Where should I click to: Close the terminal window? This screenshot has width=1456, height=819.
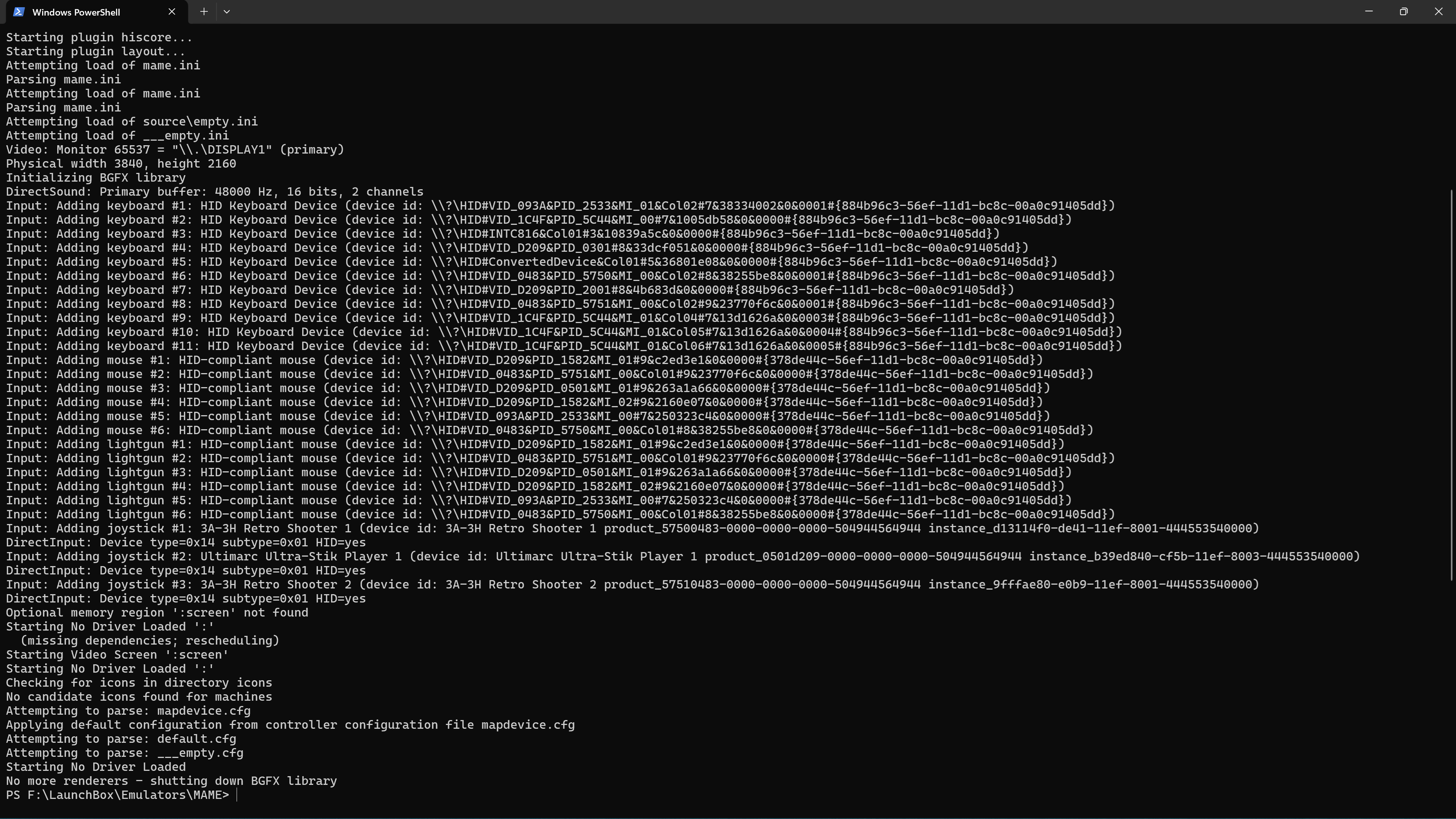1439,12
